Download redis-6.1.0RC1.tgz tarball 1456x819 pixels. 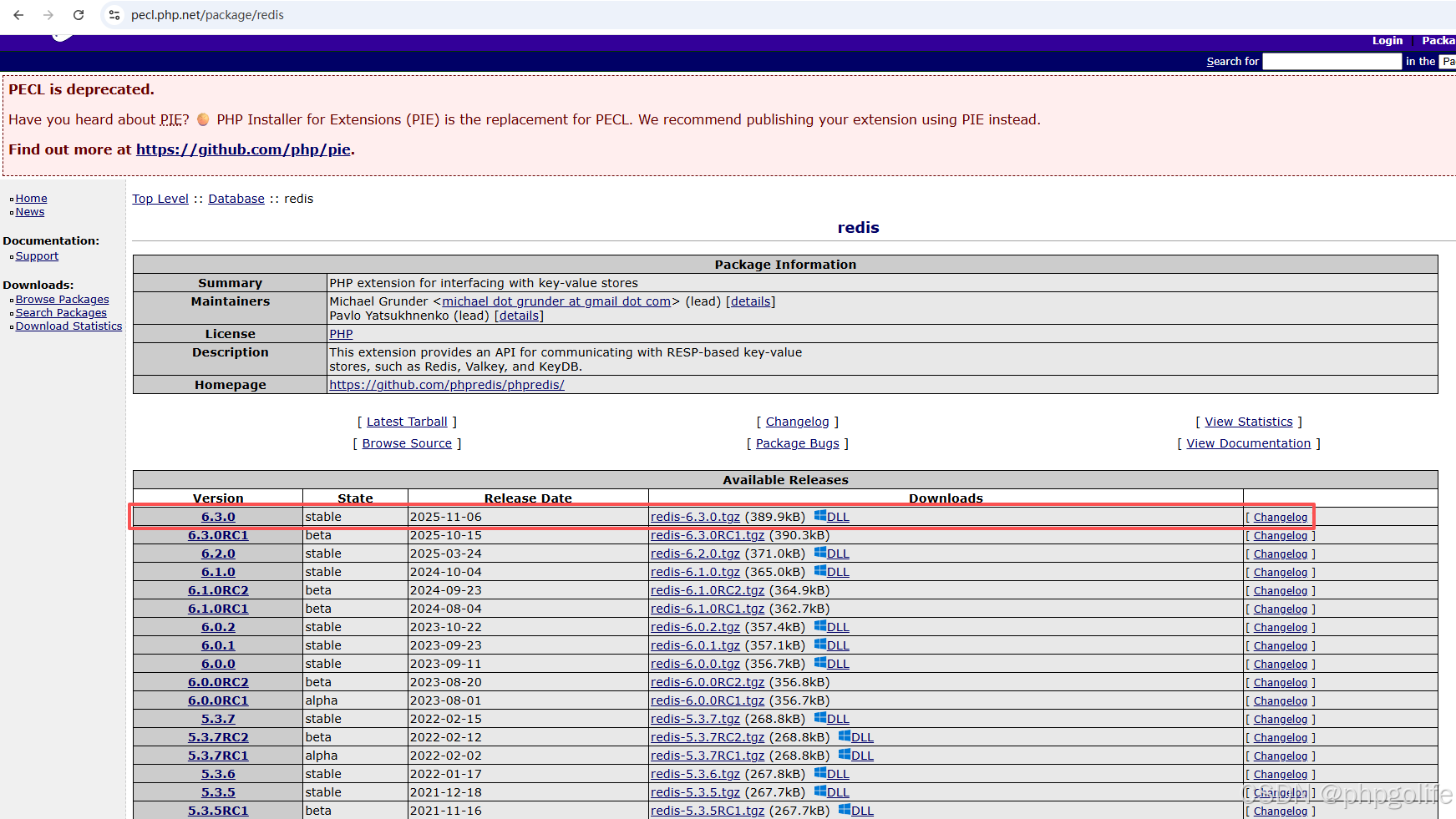coord(708,609)
